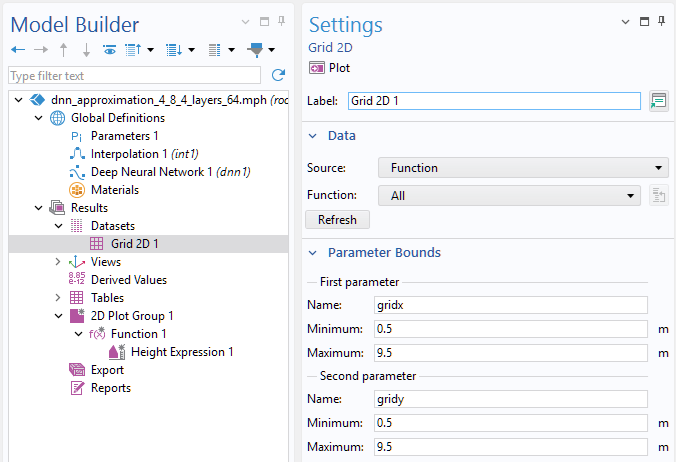676x462 pixels.
Task: Edit the Label field Grid 2D 1
Action: click(x=494, y=101)
